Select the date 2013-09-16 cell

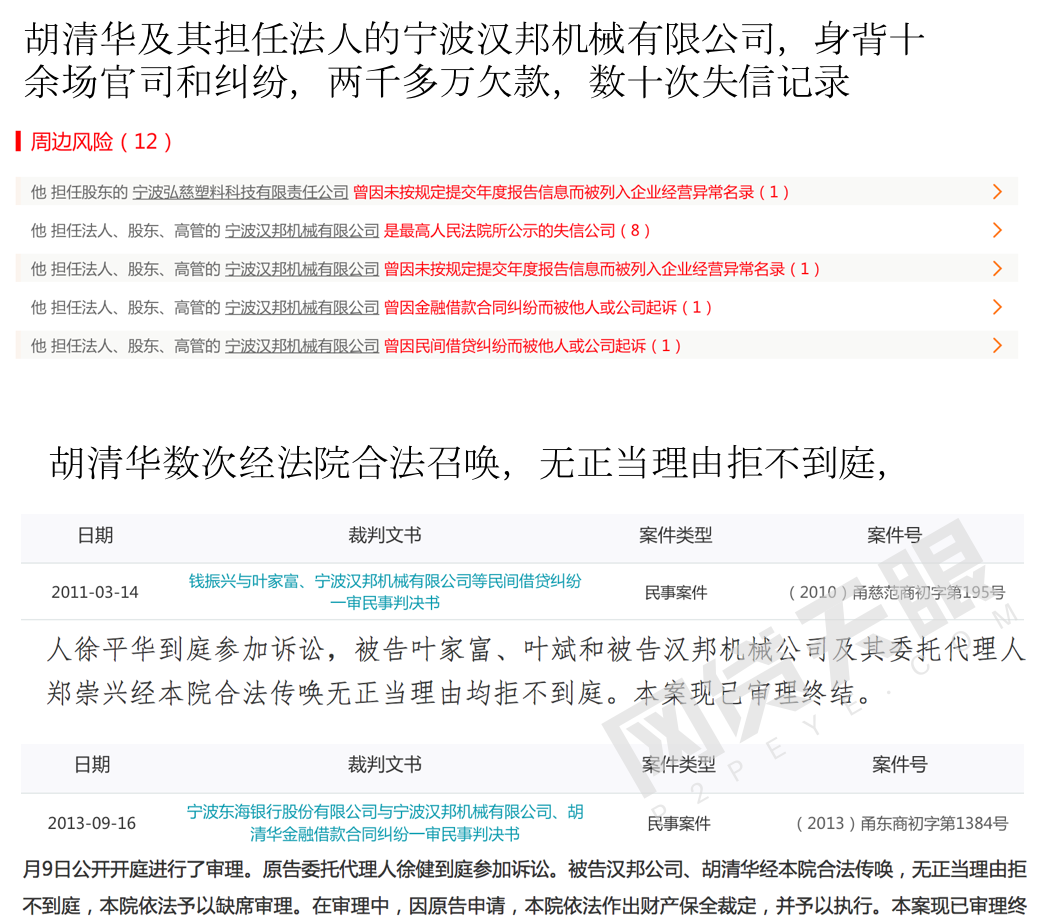[92, 823]
